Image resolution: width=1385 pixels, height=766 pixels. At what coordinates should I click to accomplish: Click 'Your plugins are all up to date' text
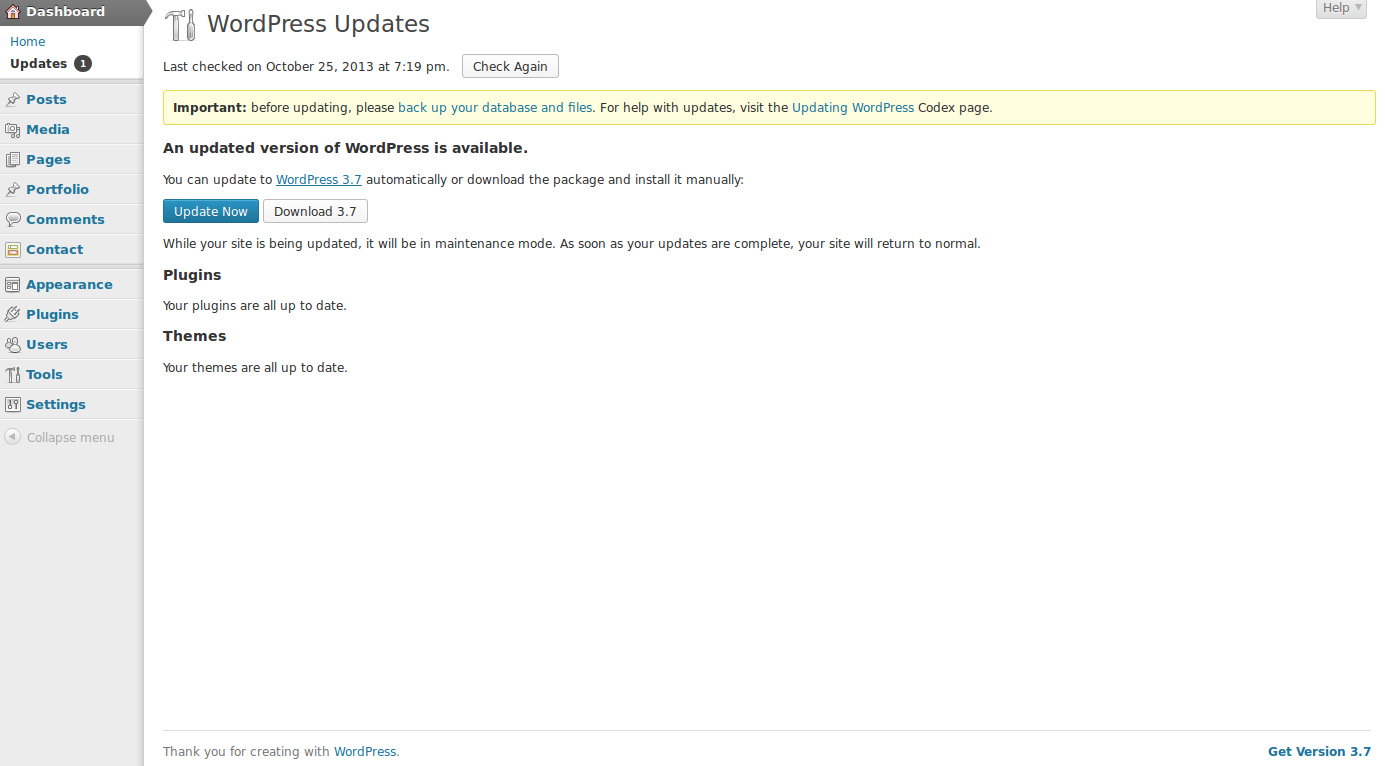[x=255, y=306]
